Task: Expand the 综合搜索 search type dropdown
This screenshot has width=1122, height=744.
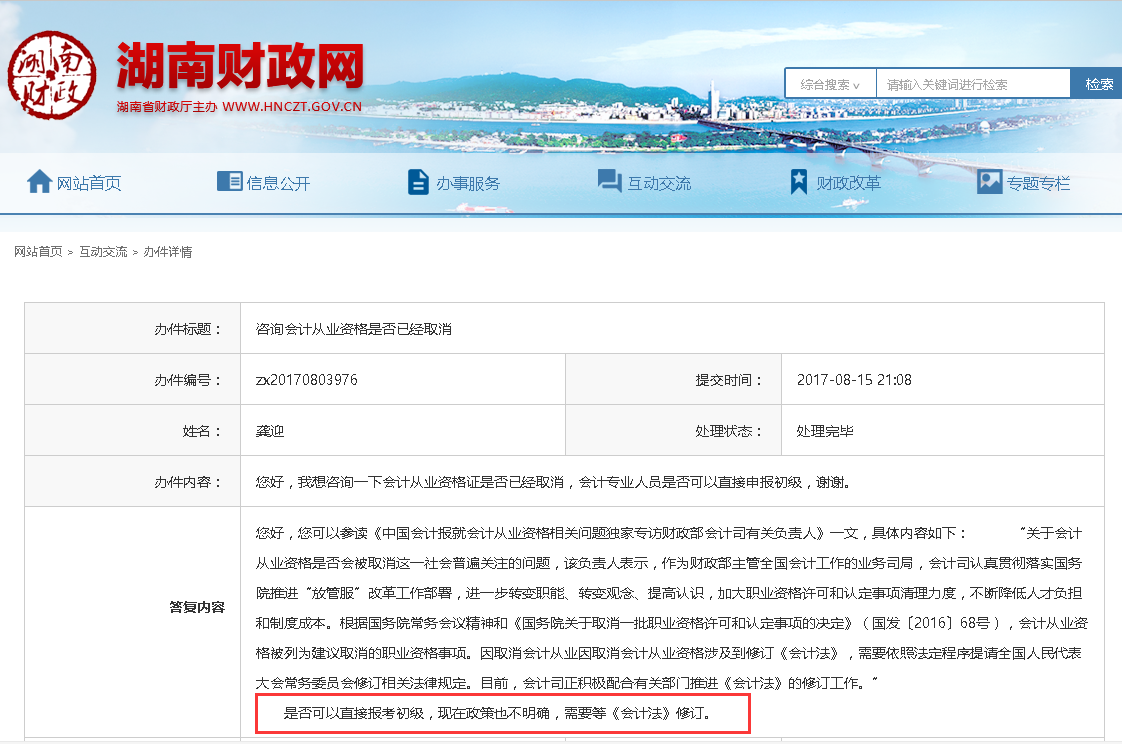Action: pyautogui.click(x=829, y=83)
